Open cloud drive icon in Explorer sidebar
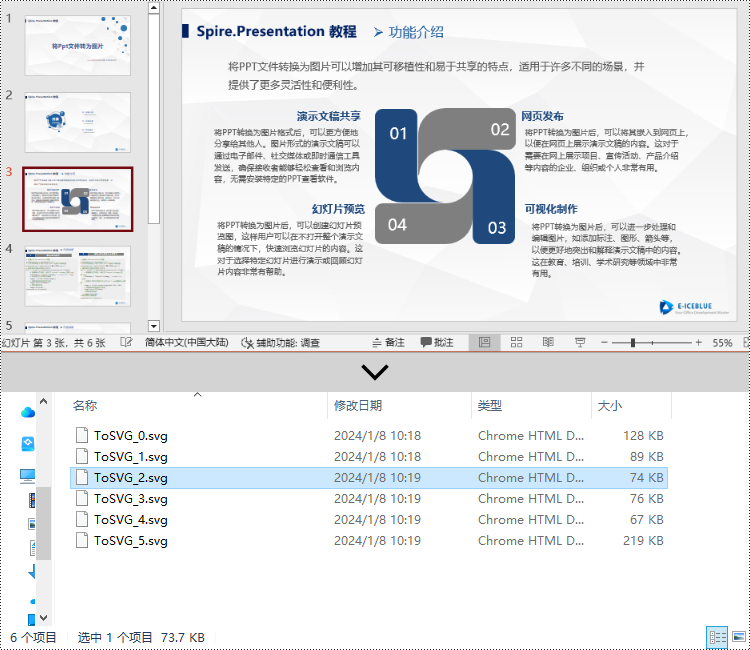 point(28,412)
